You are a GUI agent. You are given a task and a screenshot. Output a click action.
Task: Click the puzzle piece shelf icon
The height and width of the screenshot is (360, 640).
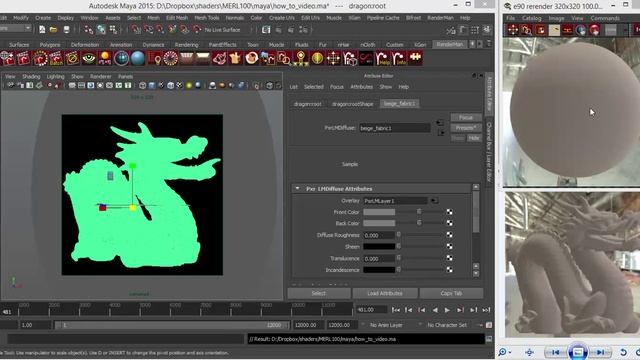415,58
